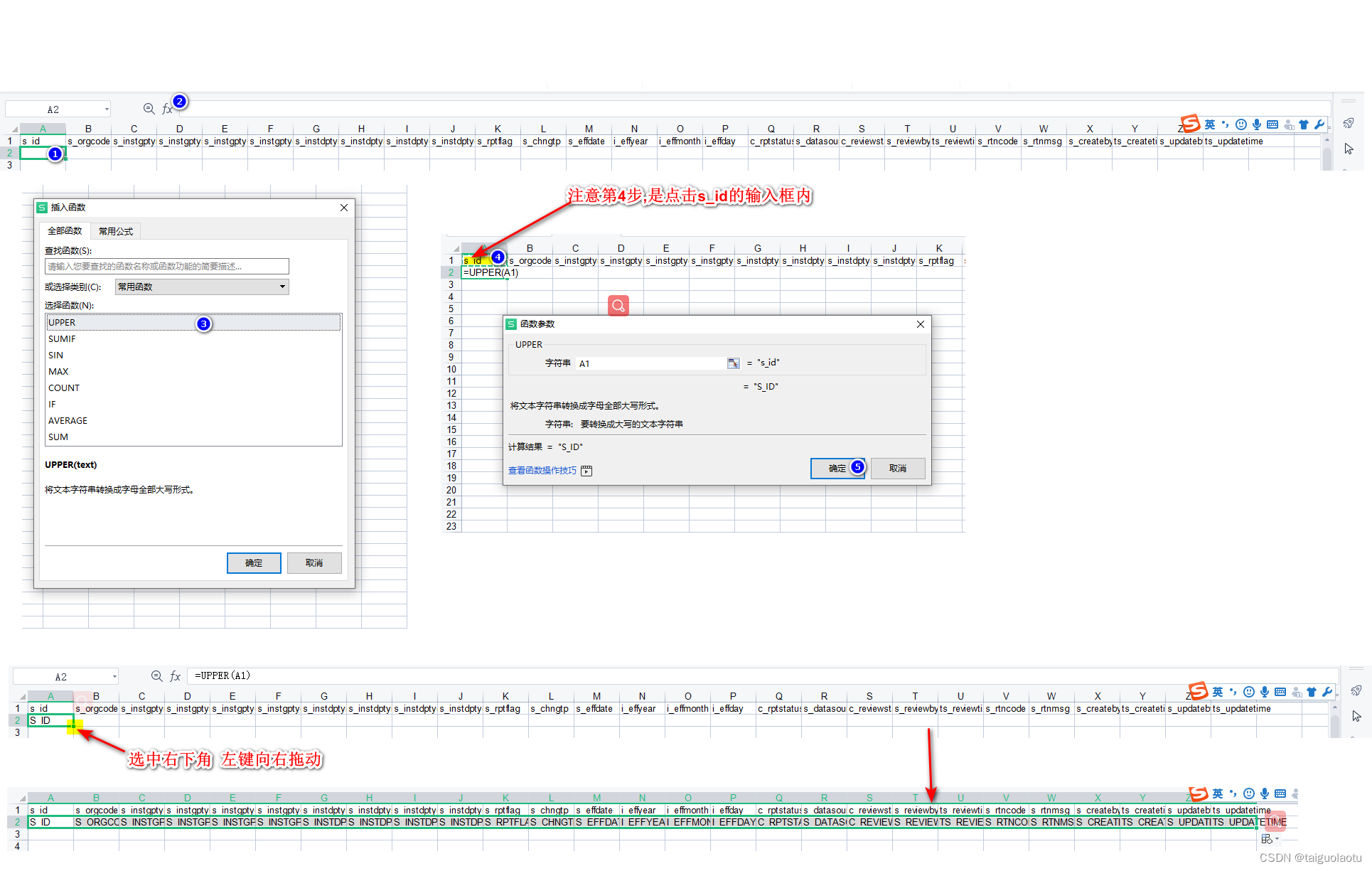Open the paste options icon below ETIME cell

point(1268,840)
